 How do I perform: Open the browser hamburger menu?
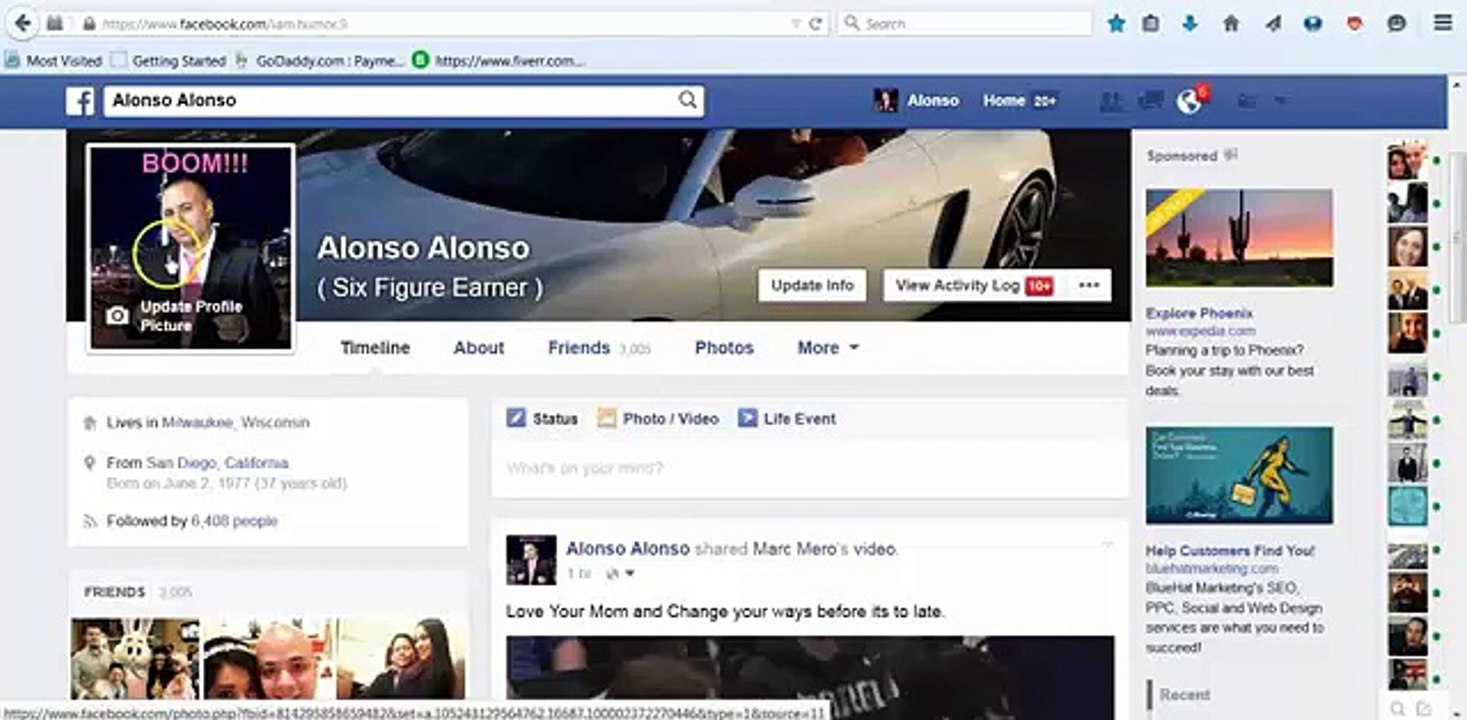click(x=1443, y=23)
